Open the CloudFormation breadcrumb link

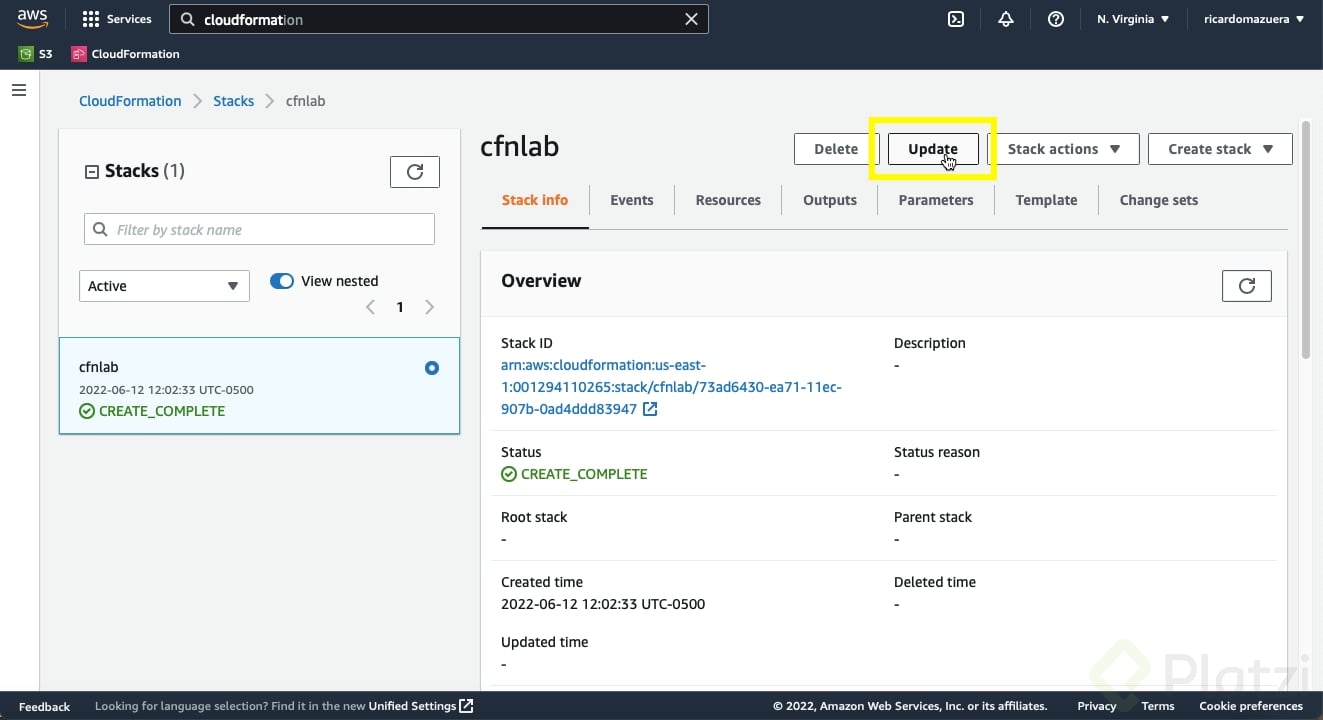pos(130,101)
